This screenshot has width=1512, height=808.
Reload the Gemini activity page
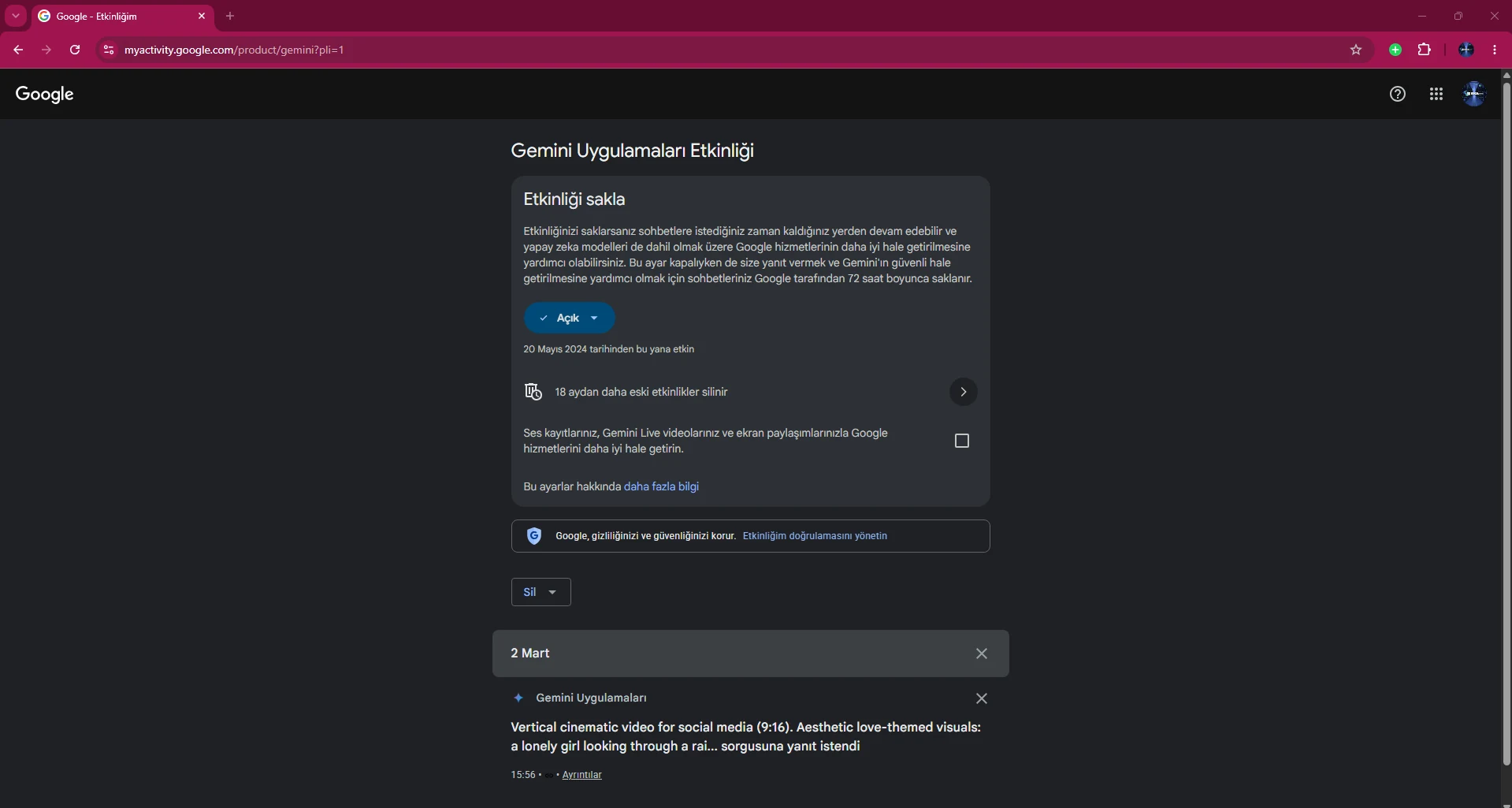(75, 50)
